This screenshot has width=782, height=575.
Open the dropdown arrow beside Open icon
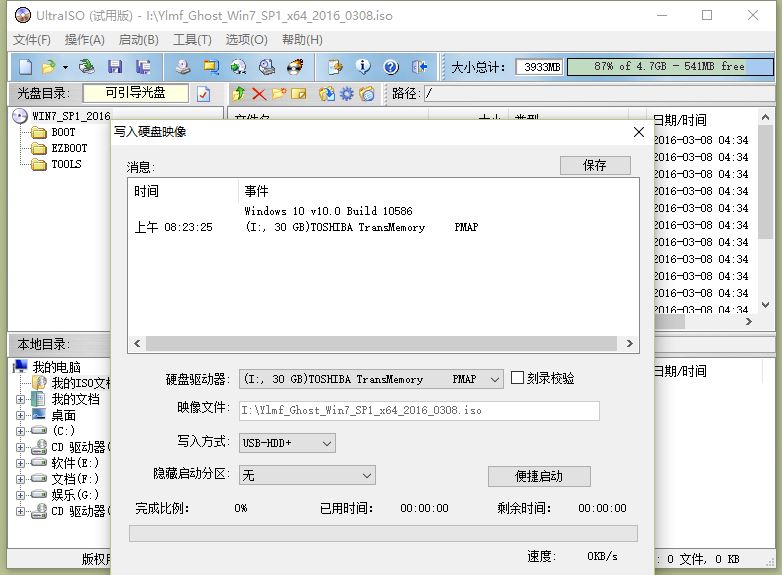65,67
